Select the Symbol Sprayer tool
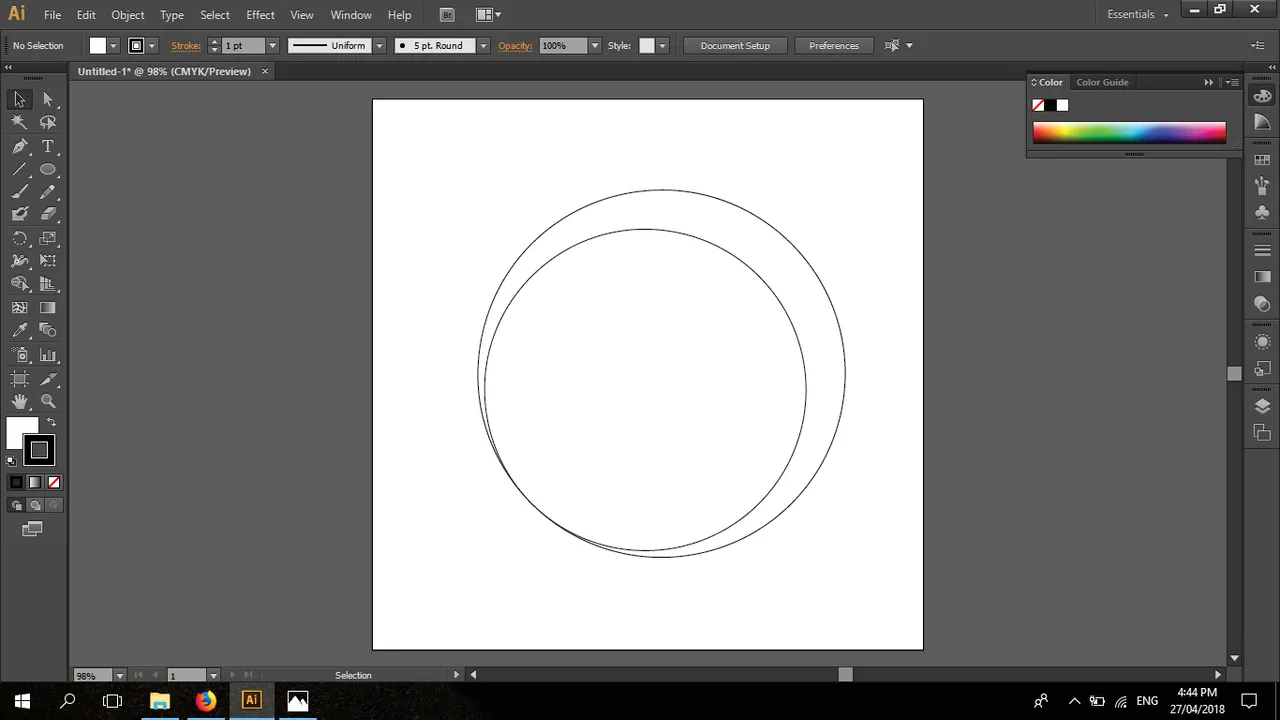Screen dimensions: 1280x720 coord(19,355)
